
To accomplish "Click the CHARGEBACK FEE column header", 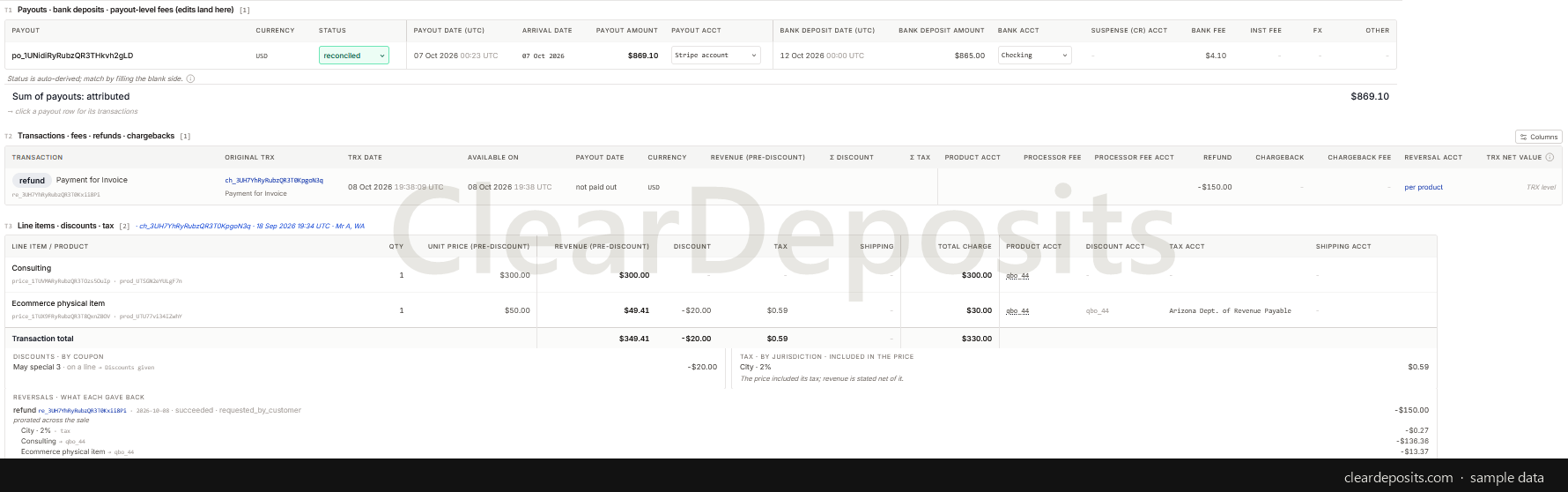I will pyautogui.click(x=1359, y=157).
